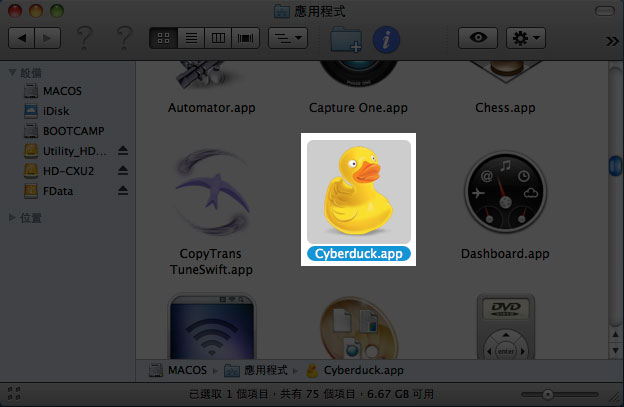The image size is (624, 407).
Task: Click the scrollbar down arrow
Action: 615,351
